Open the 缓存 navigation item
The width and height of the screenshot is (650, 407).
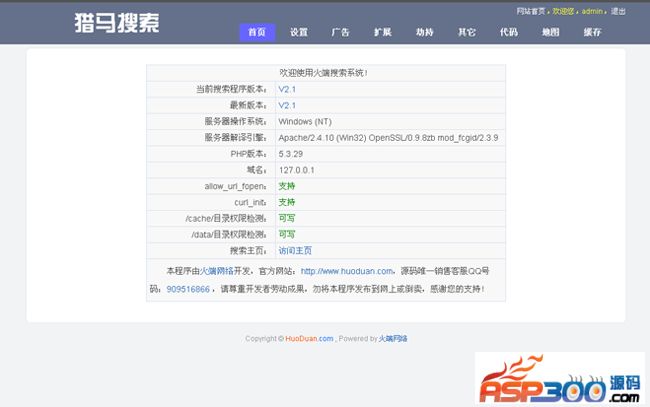[x=592, y=32]
